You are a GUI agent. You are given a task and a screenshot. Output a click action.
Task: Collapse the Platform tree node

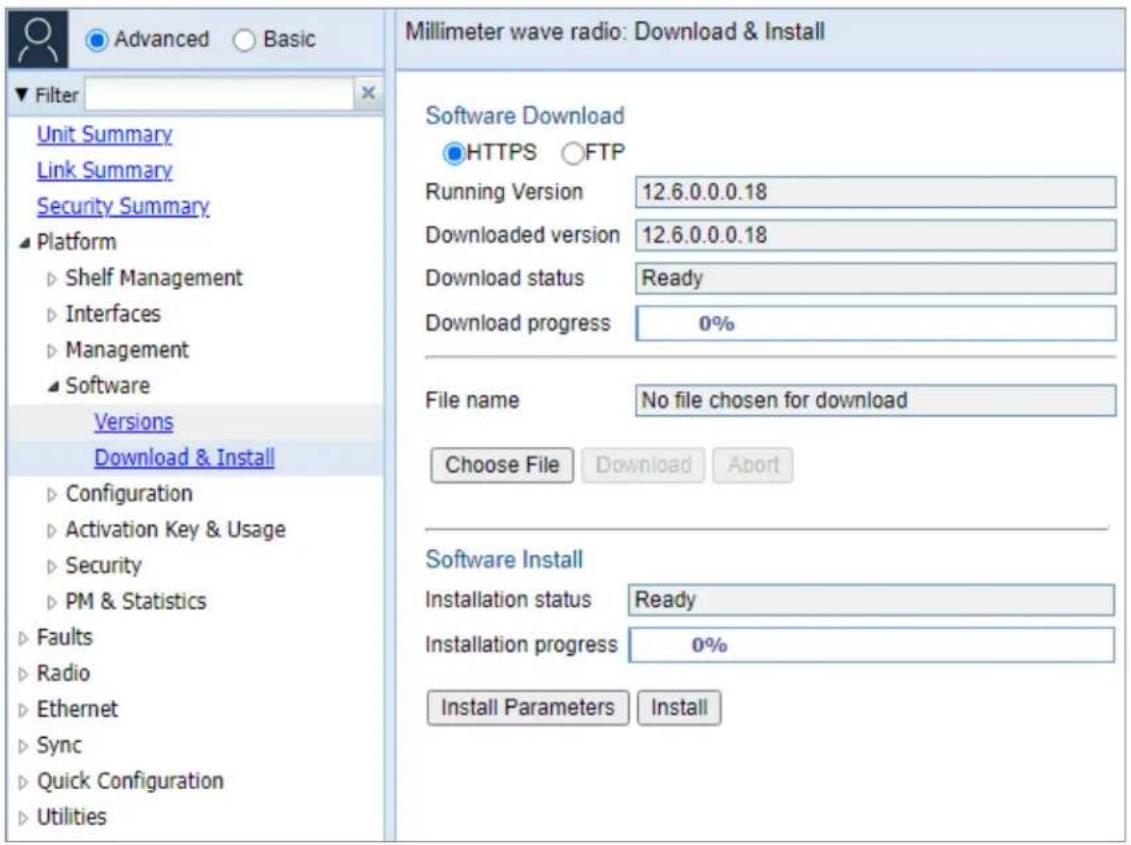pyautogui.click(x=25, y=243)
